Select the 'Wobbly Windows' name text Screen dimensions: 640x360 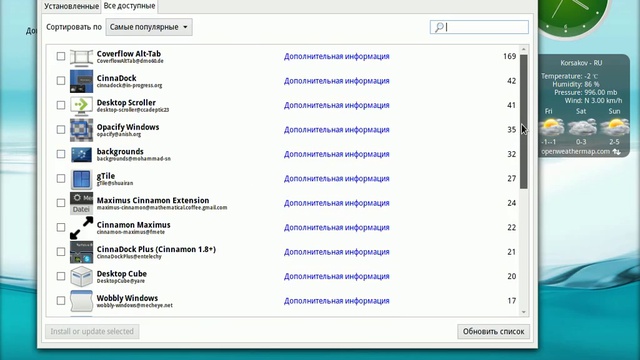tap(127, 298)
